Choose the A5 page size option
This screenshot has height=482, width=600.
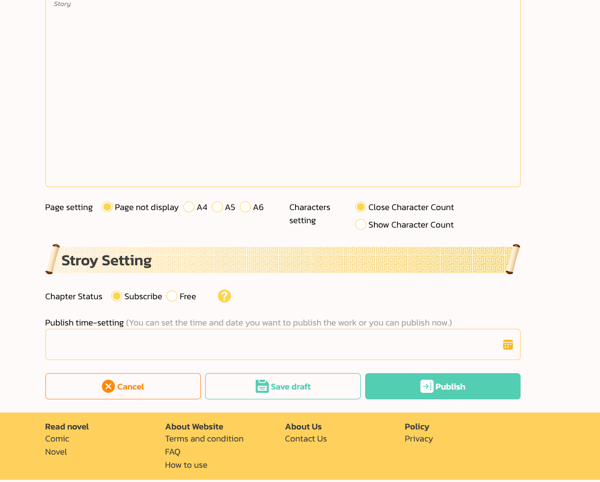[x=217, y=207]
